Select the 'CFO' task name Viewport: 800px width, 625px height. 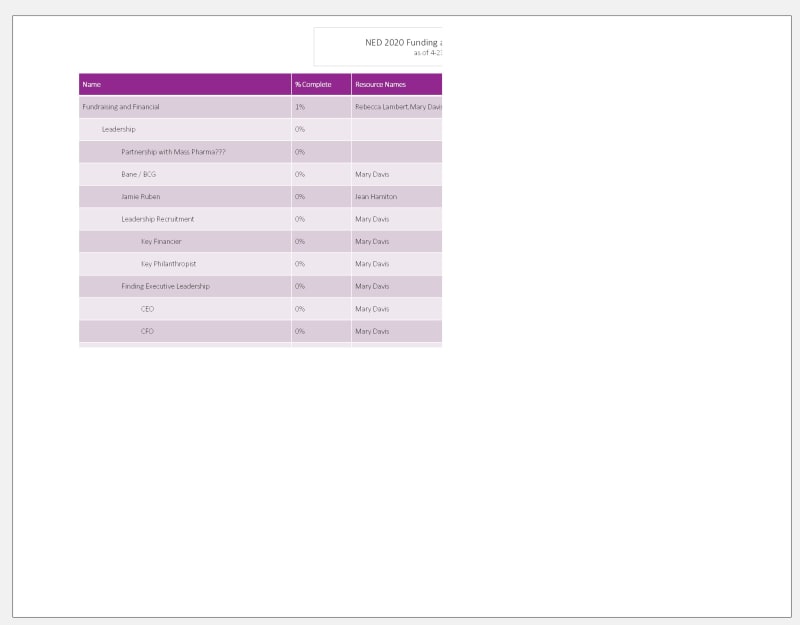tap(147, 332)
